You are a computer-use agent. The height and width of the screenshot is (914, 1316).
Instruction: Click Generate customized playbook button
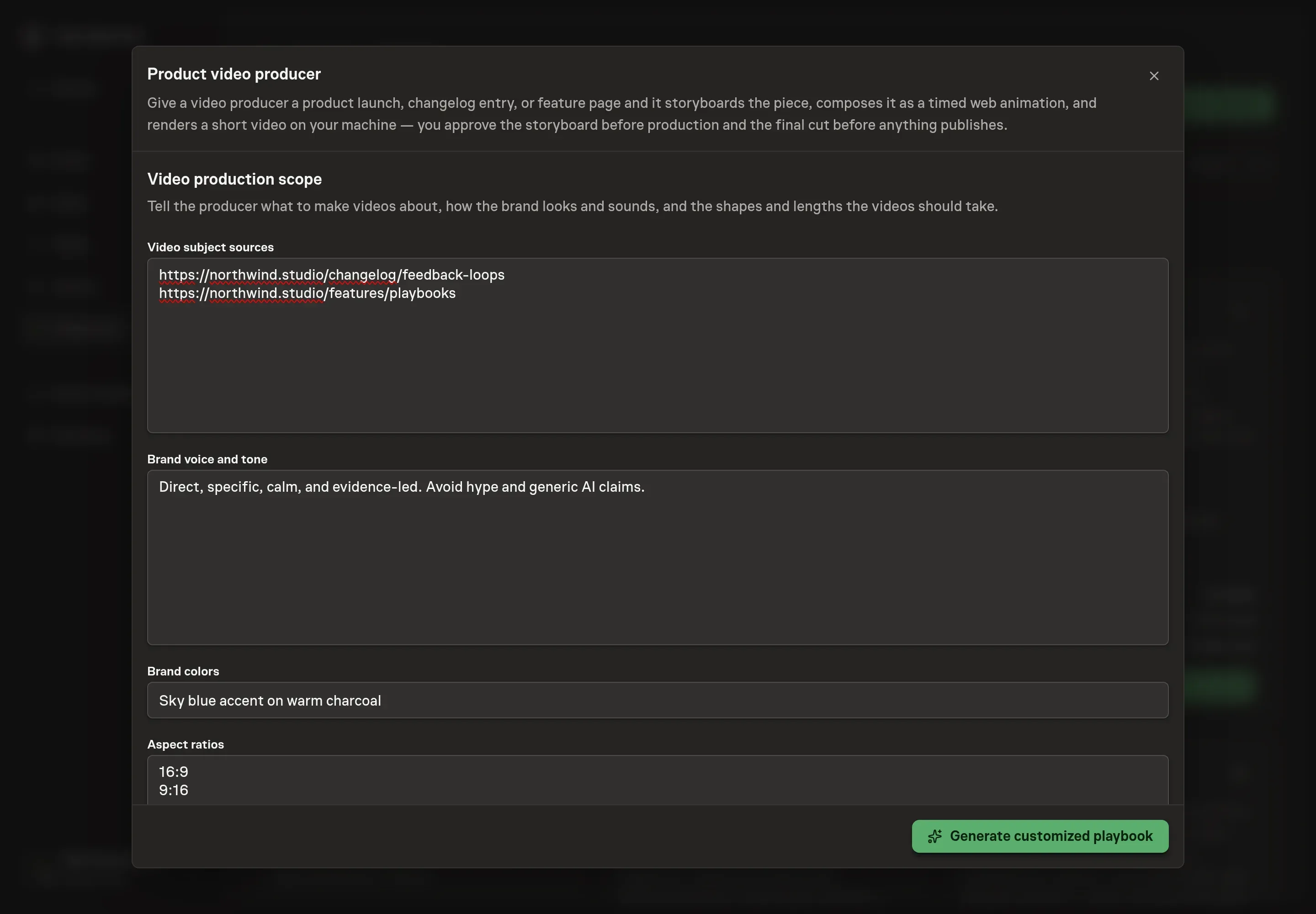(x=1040, y=836)
